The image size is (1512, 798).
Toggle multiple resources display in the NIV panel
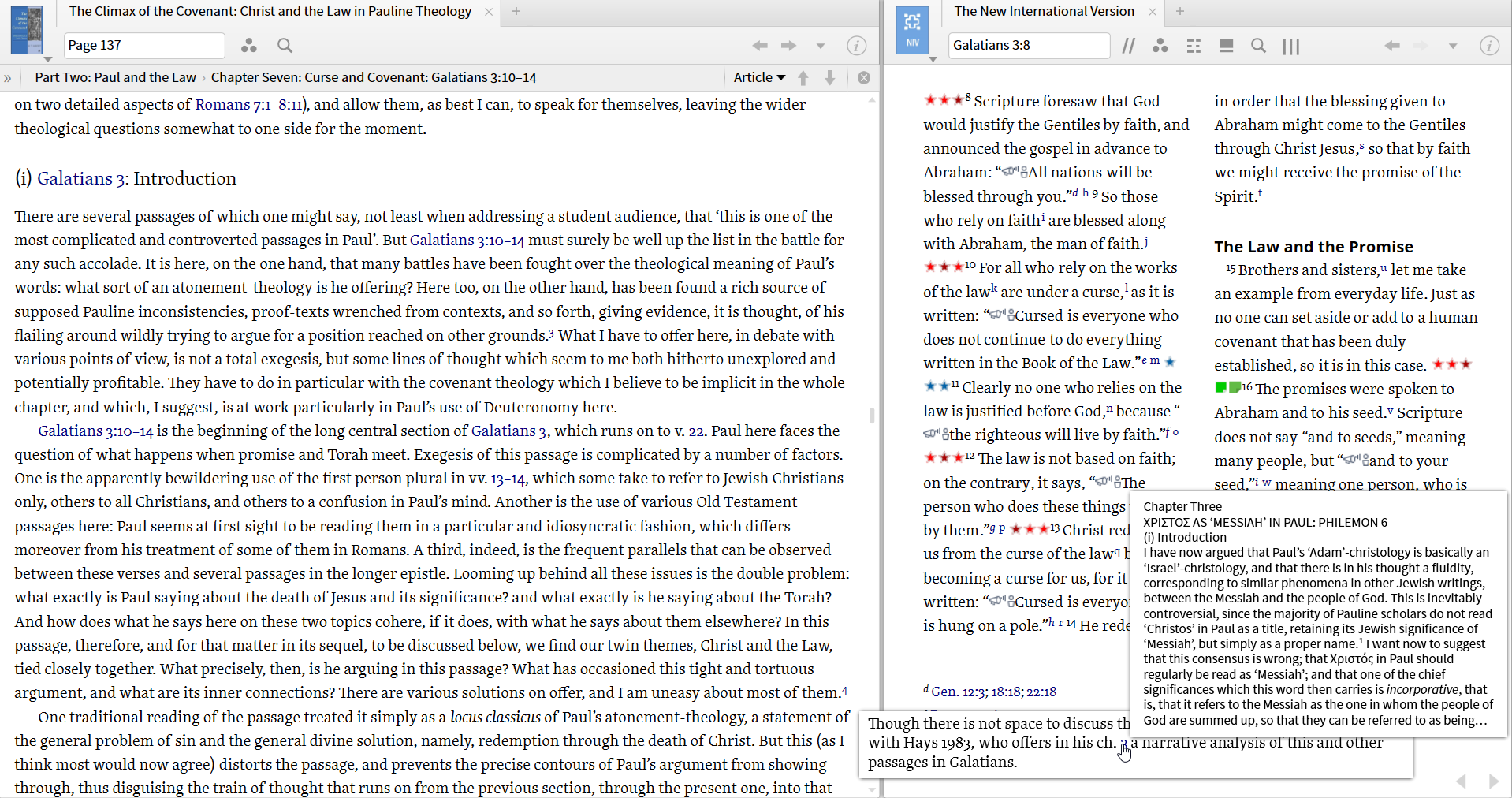point(1226,46)
